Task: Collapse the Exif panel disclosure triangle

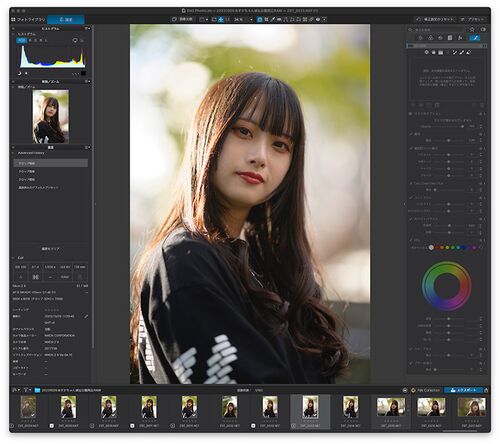Action: tap(13, 258)
